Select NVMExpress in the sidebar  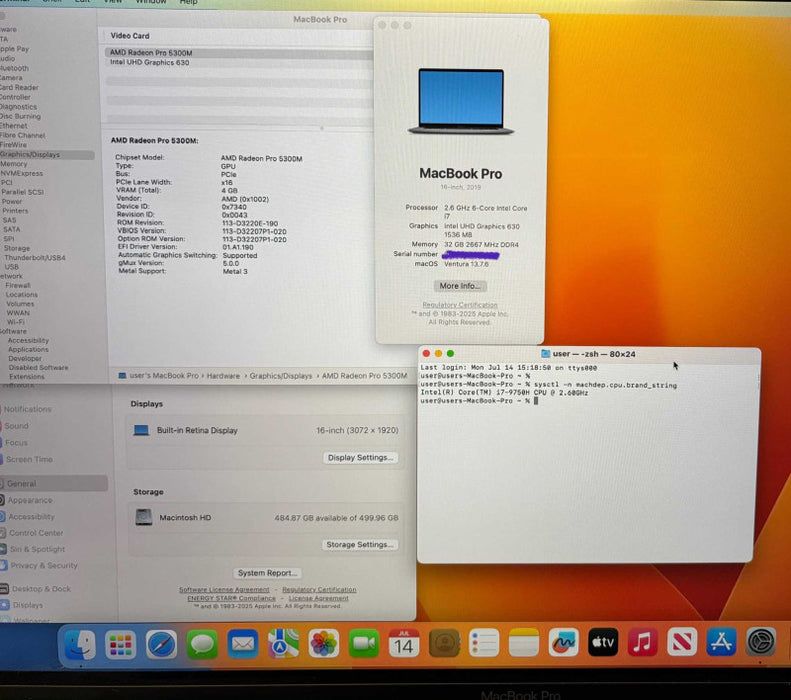click(x=22, y=173)
